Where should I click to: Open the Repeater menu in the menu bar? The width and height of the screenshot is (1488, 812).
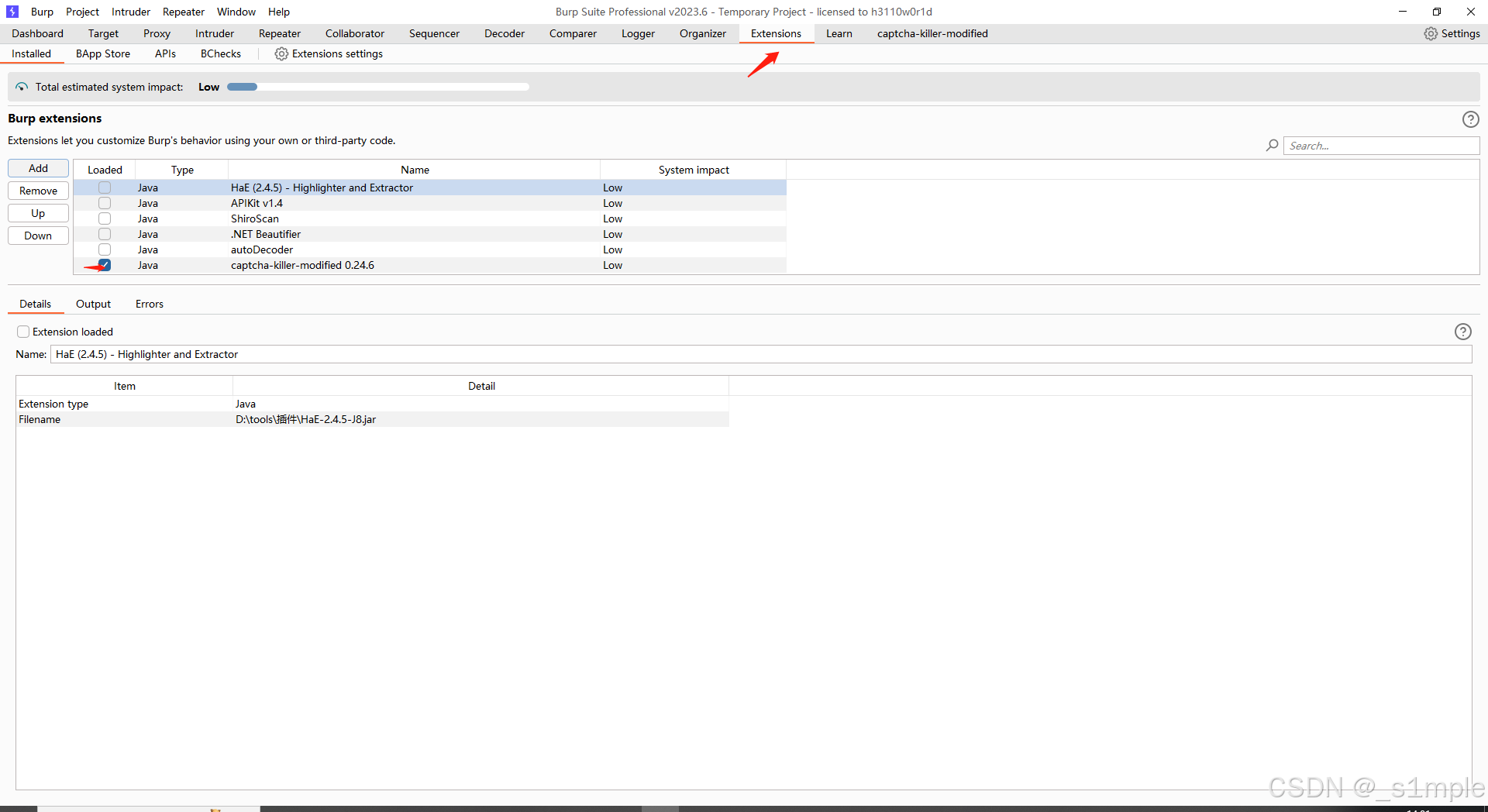click(x=184, y=12)
